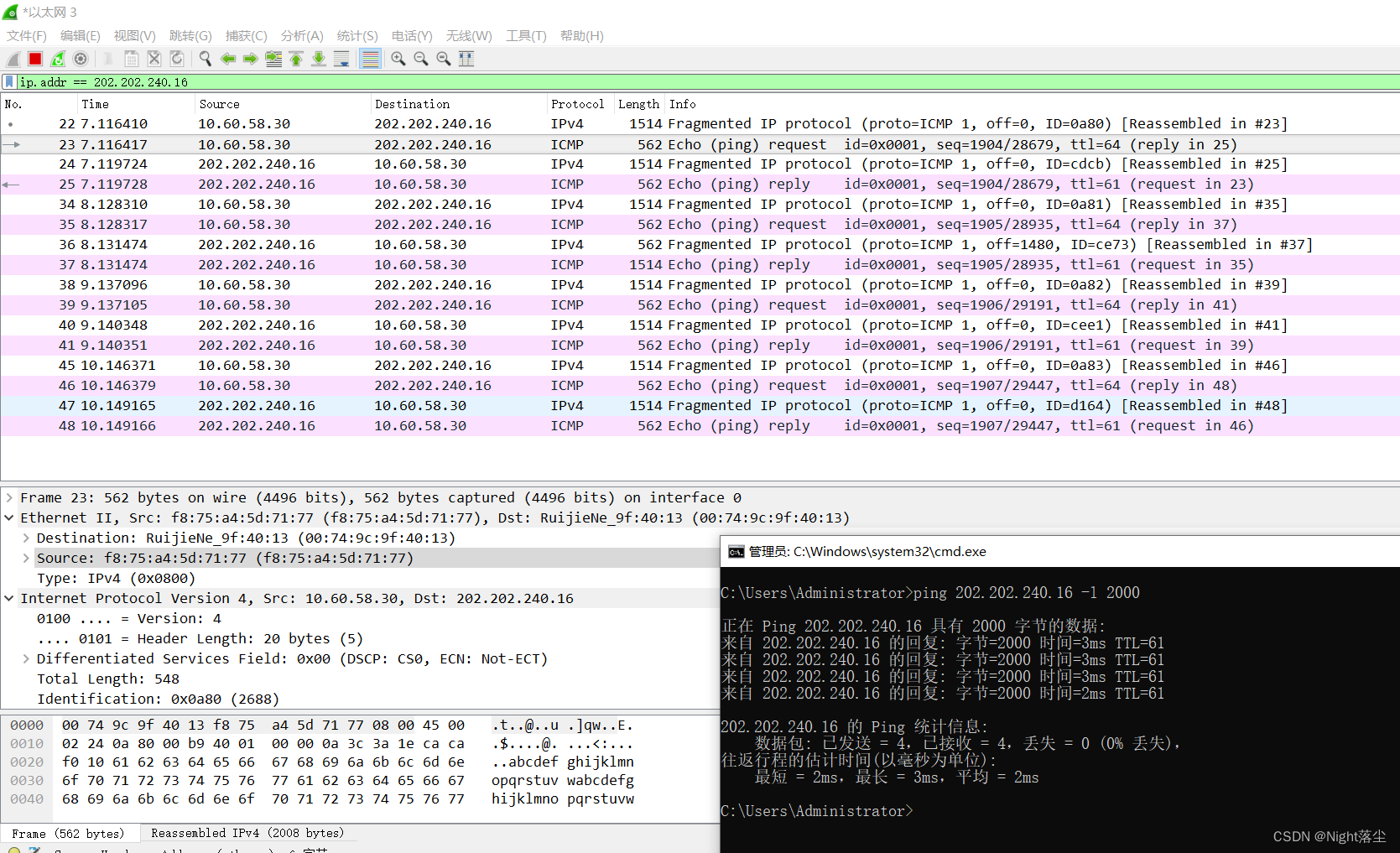Sort by the Destination column header
Screen dimensions: 1400x853
pos(458,104)
